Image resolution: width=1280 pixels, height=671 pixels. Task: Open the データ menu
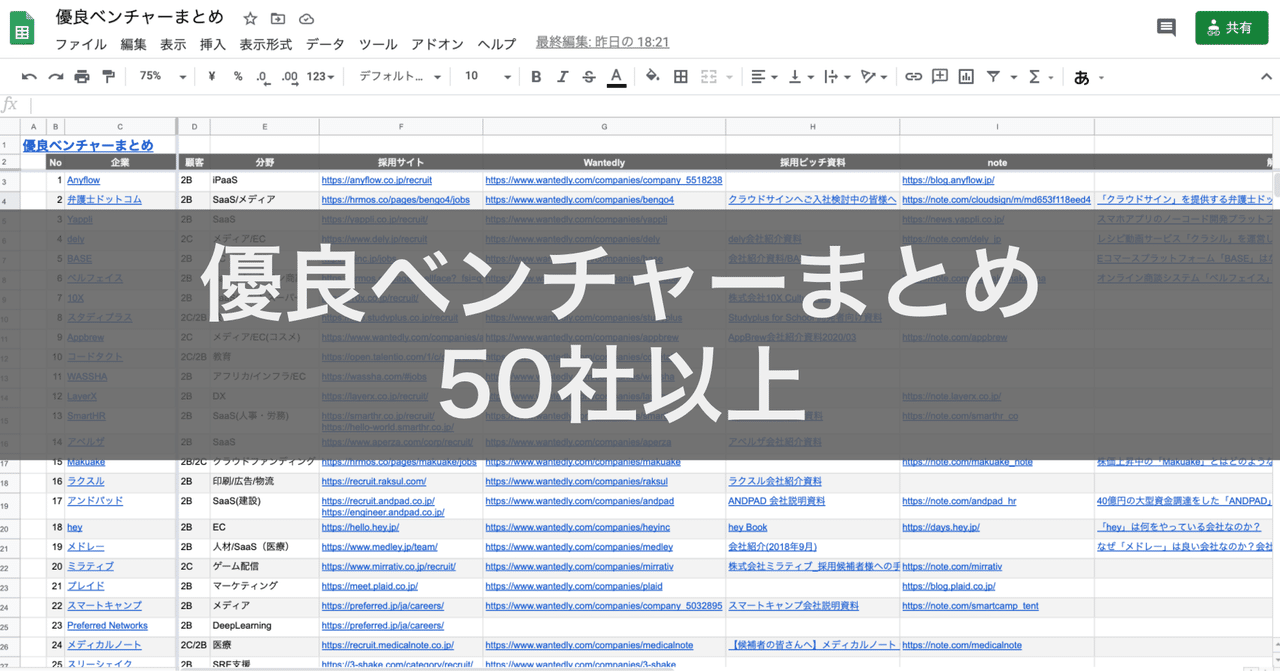coord(326,44)
